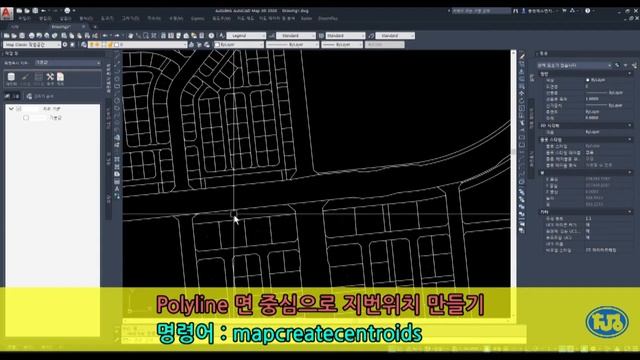Open the Autodesk App Store cart icon
This screenshot has width=640, height=360.
[x=564, y=11]
